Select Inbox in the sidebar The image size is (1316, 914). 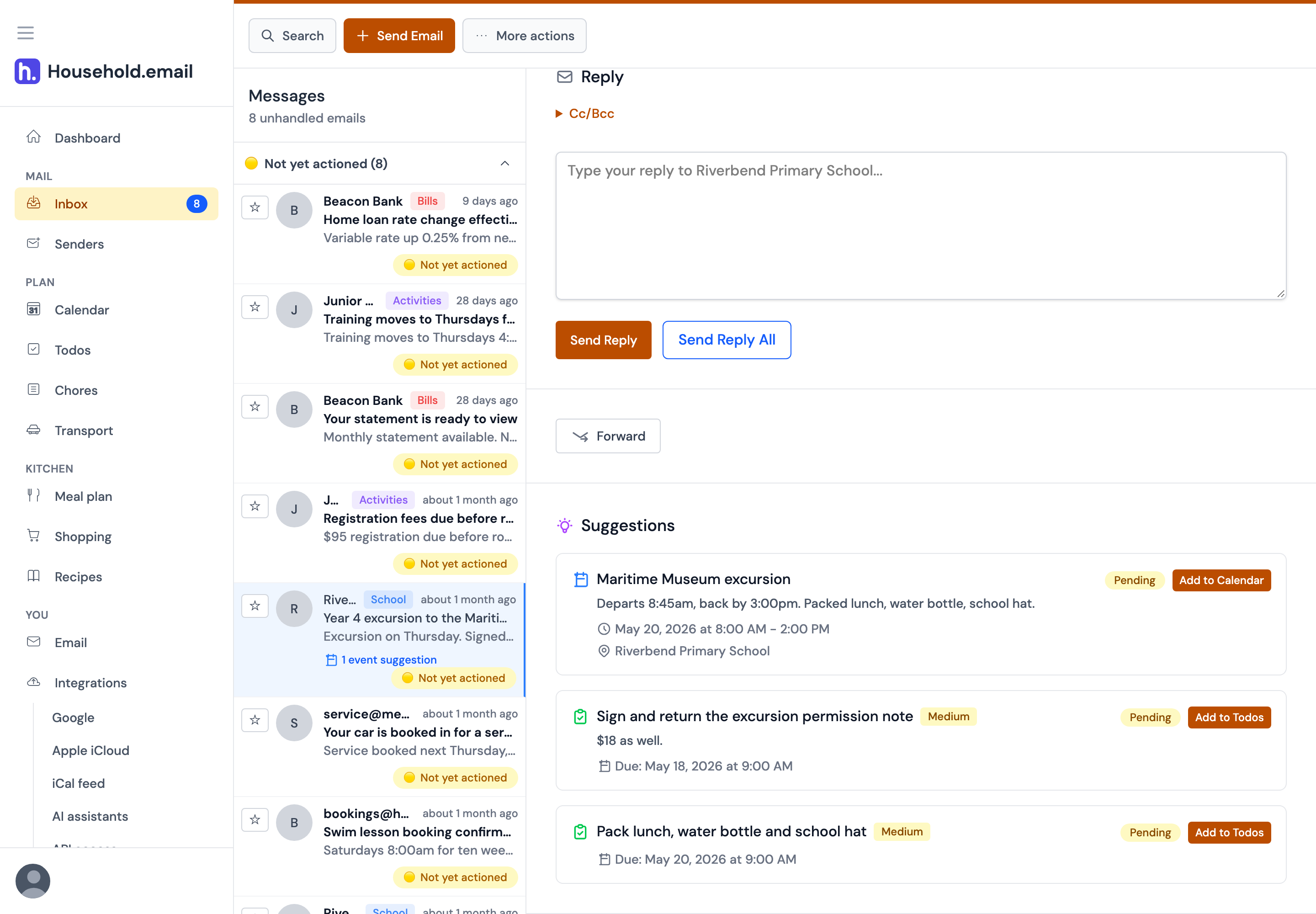[116, 204]
